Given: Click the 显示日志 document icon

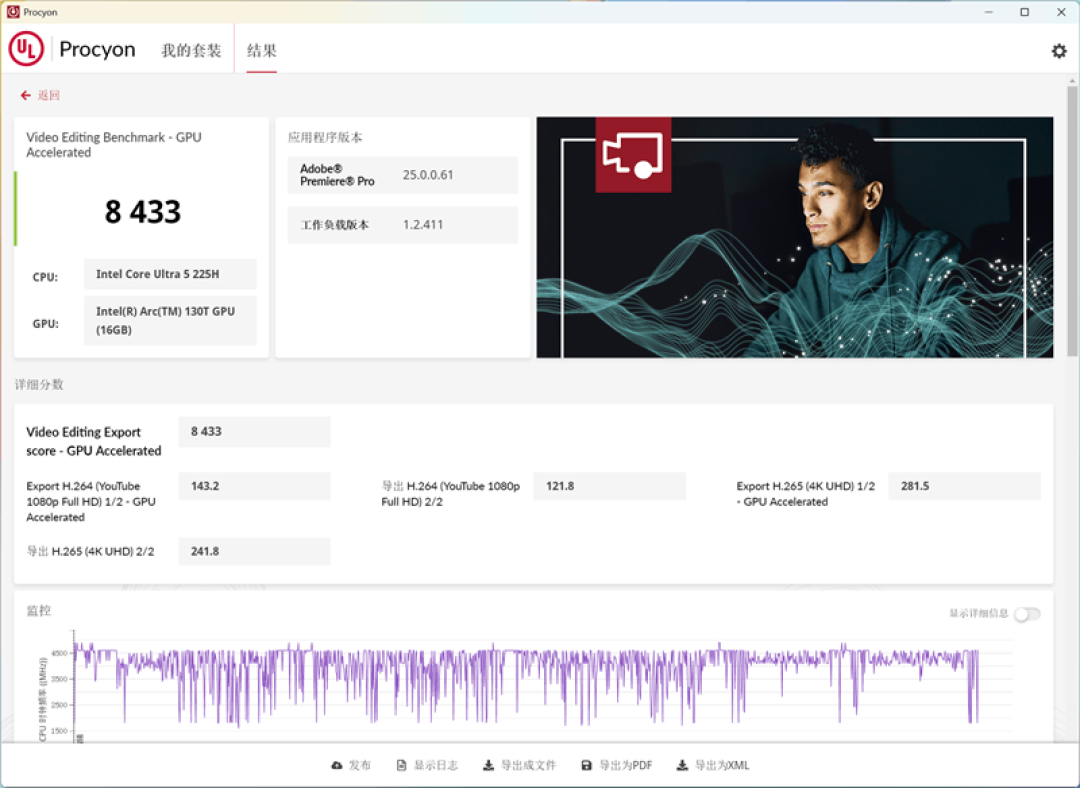Looking at the screenshot, I should coord(402,765).
